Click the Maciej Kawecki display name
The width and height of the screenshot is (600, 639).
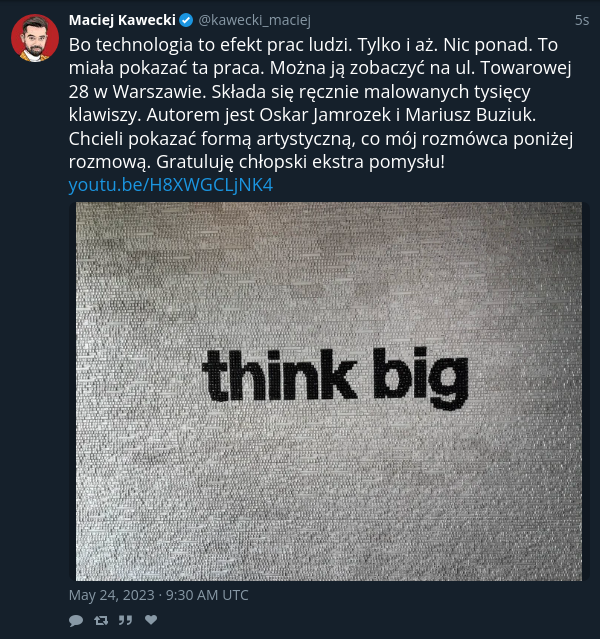point(122,20)
